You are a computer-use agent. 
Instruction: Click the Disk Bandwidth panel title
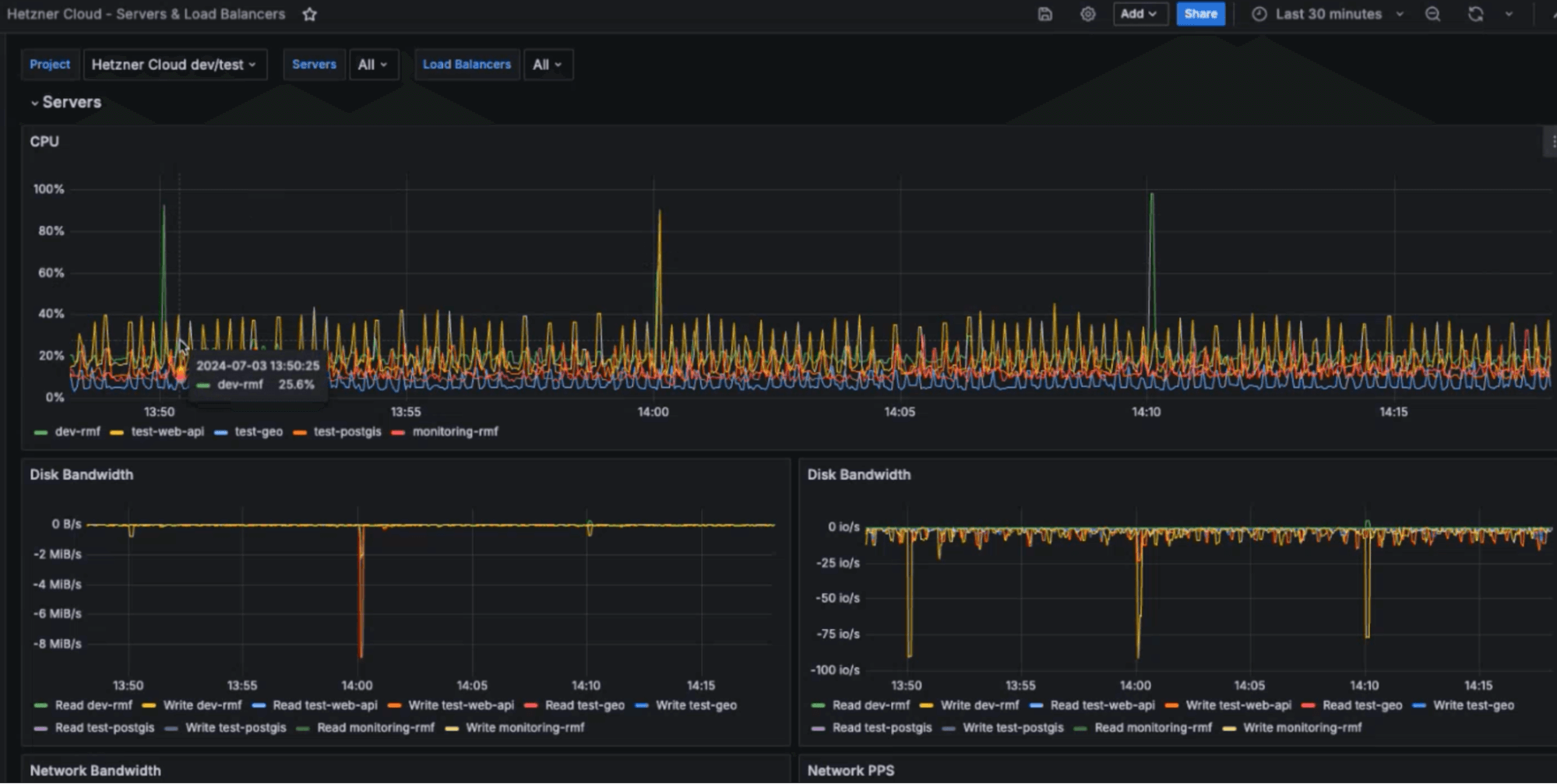click(x=82, y=475)
